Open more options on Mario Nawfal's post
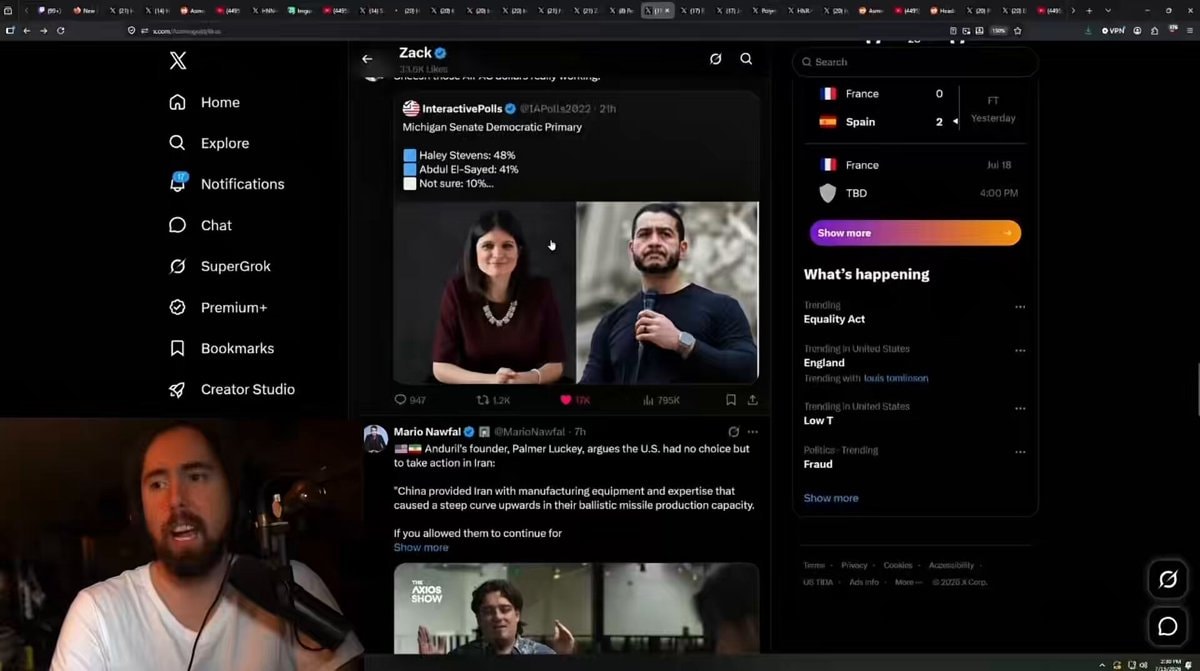The width and height of the screenshot is (1200, 671). (753, 432)
